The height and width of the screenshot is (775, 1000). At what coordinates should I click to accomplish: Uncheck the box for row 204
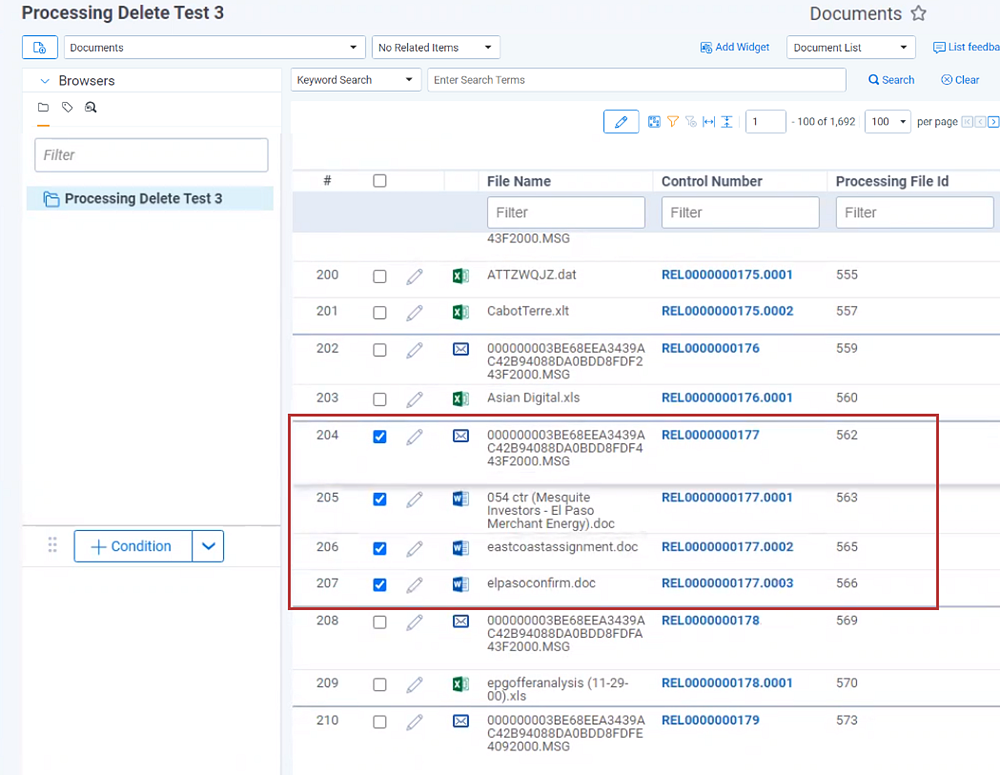pyautogui.click(x=379, y=436)
